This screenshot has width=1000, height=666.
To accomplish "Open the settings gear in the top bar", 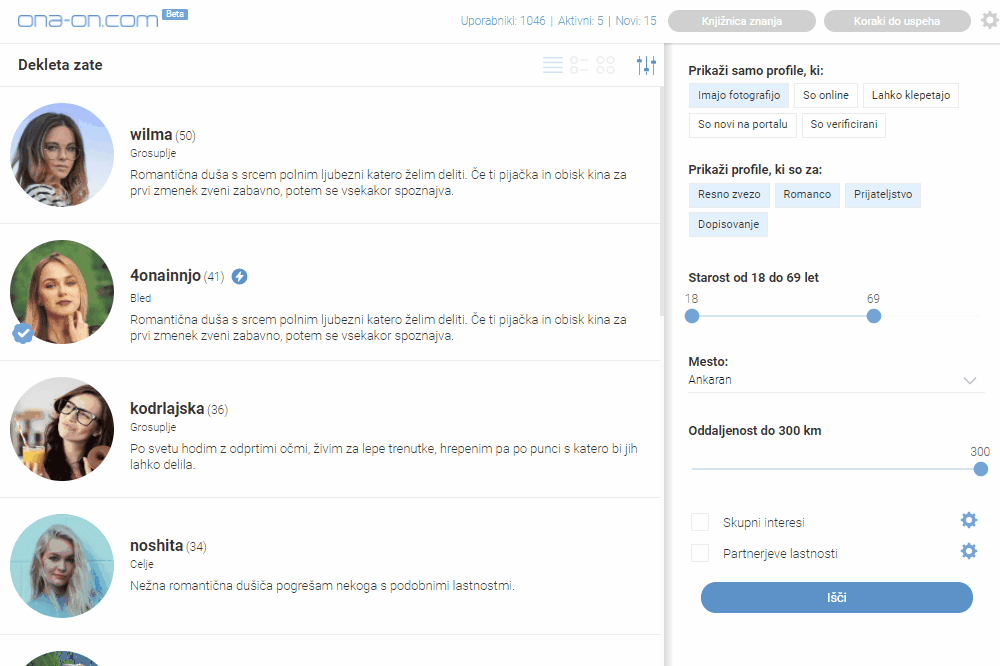I will coord(989,20).
